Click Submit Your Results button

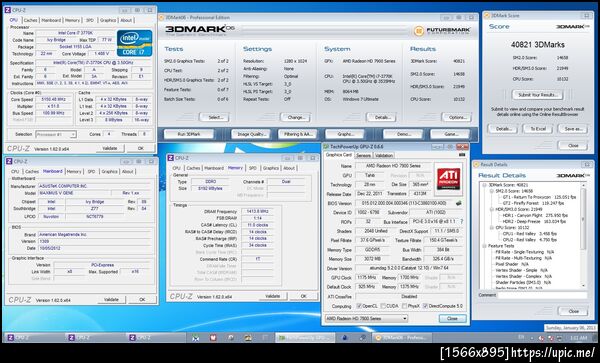click(x=537, y=95)
